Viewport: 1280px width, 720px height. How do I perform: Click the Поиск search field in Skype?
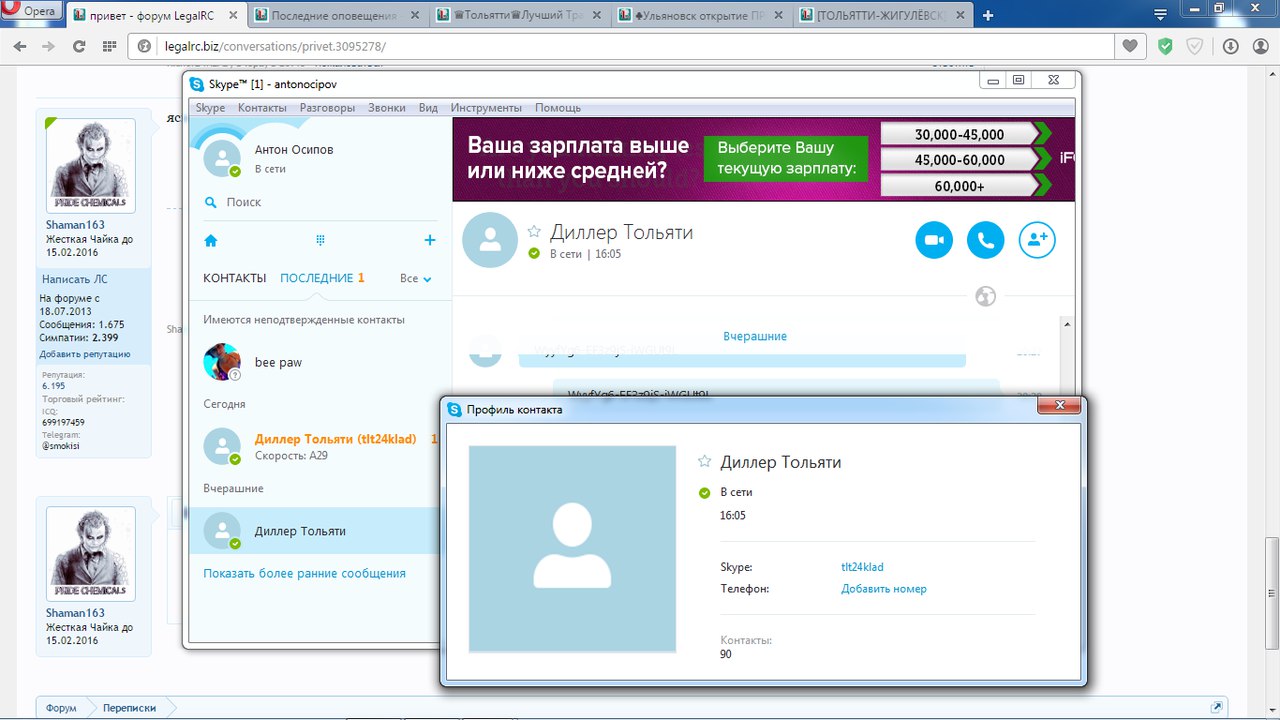(320, 202)
